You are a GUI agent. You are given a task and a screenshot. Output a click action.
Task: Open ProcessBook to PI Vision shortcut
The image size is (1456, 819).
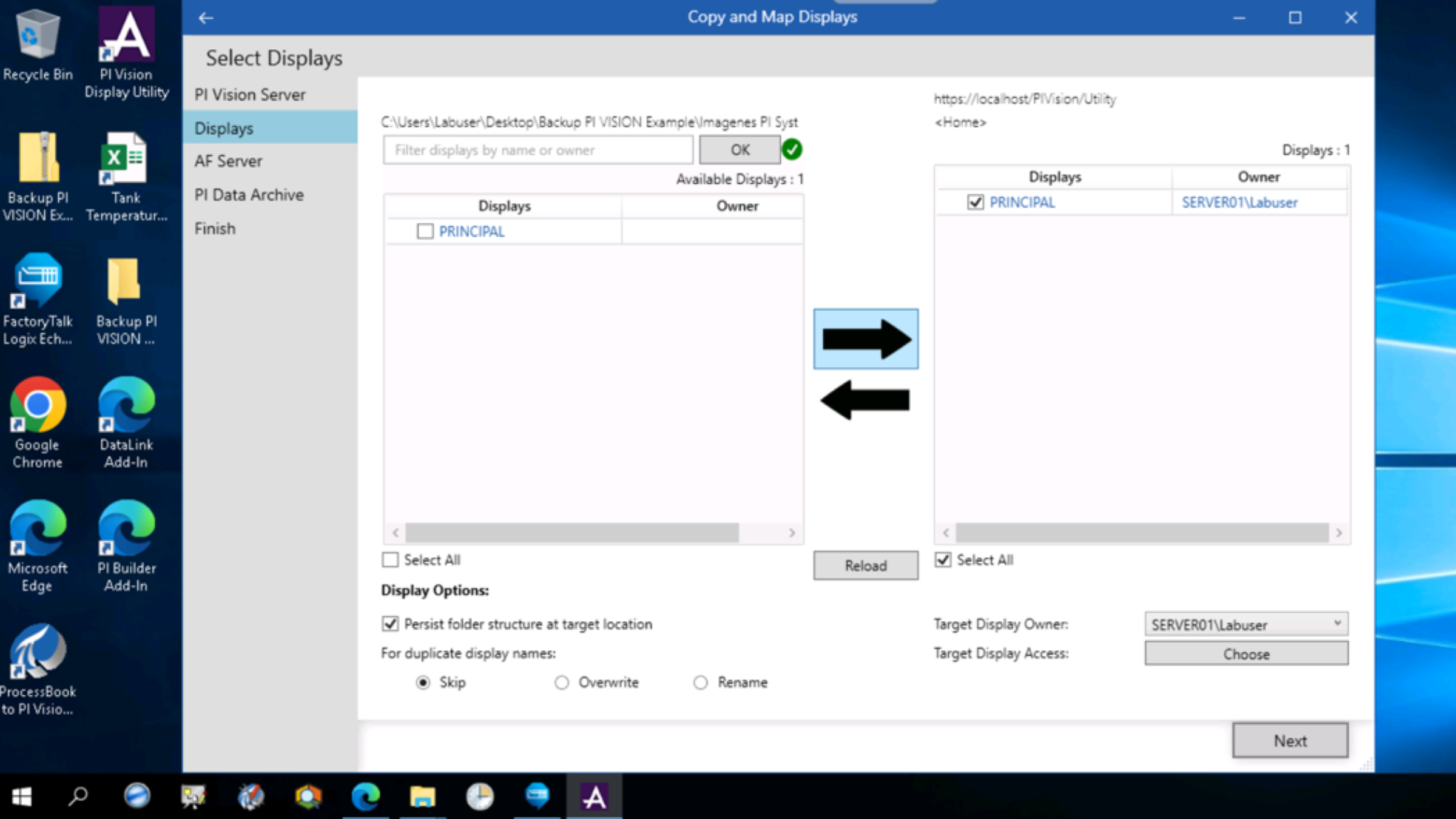[x=38, y=670]
